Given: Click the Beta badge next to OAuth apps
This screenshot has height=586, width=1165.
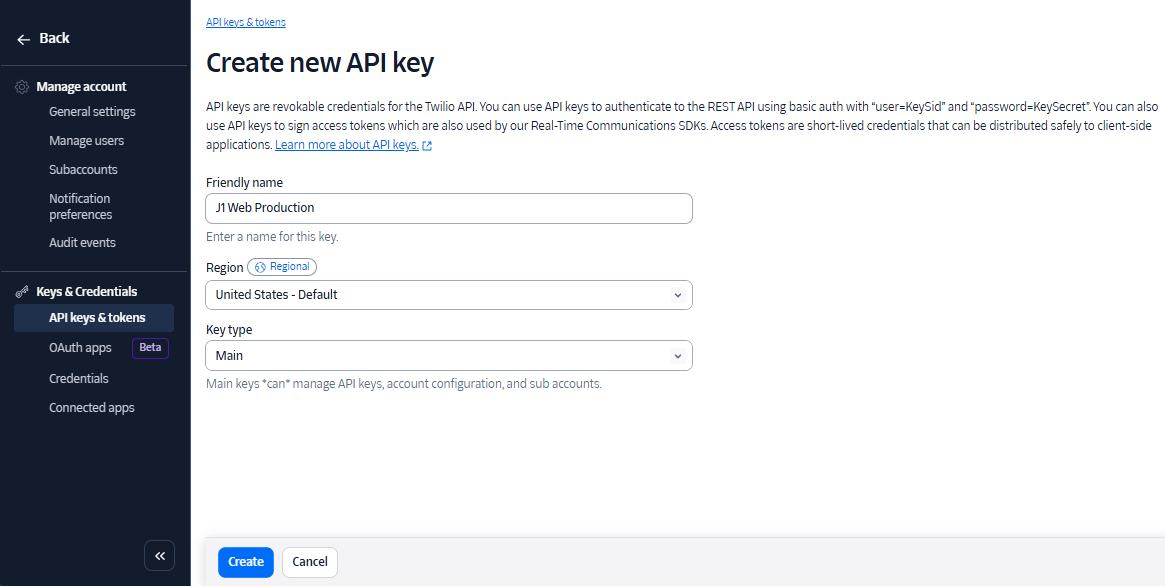Looking at the screenshot, I should coord(149,347).
